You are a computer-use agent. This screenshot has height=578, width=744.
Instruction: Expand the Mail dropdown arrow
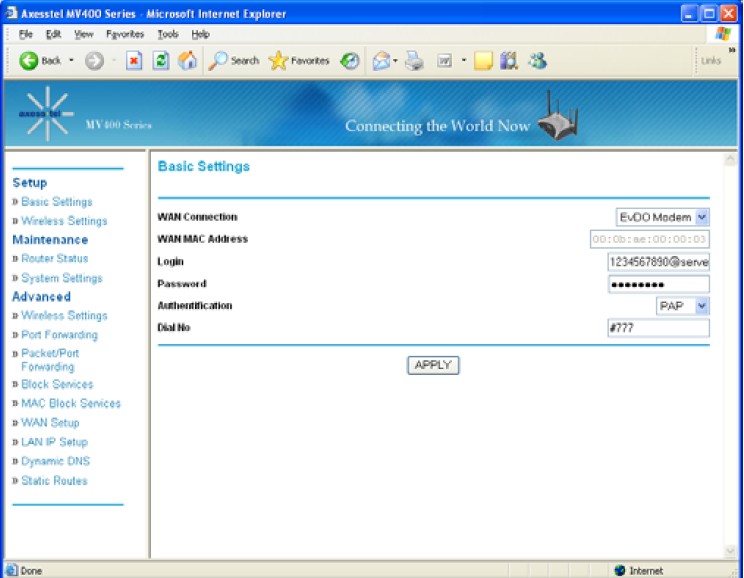[395, 61]
